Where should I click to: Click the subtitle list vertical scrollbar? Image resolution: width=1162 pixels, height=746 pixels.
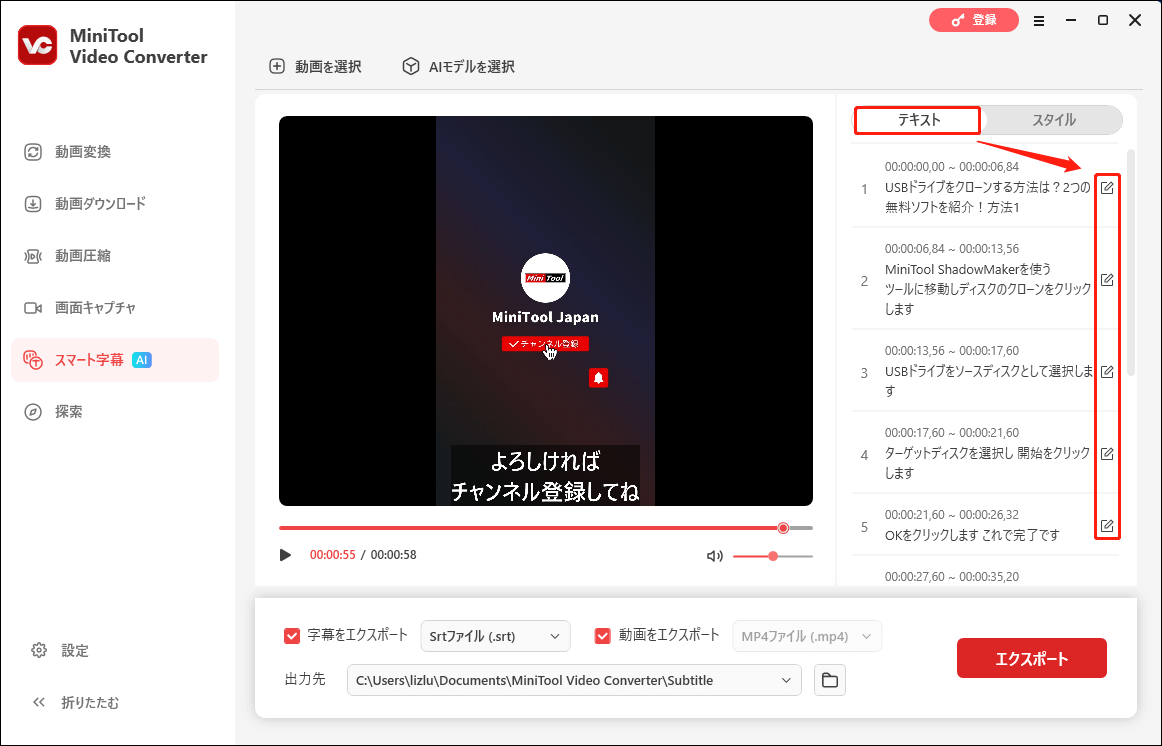tap(1130, 263)
